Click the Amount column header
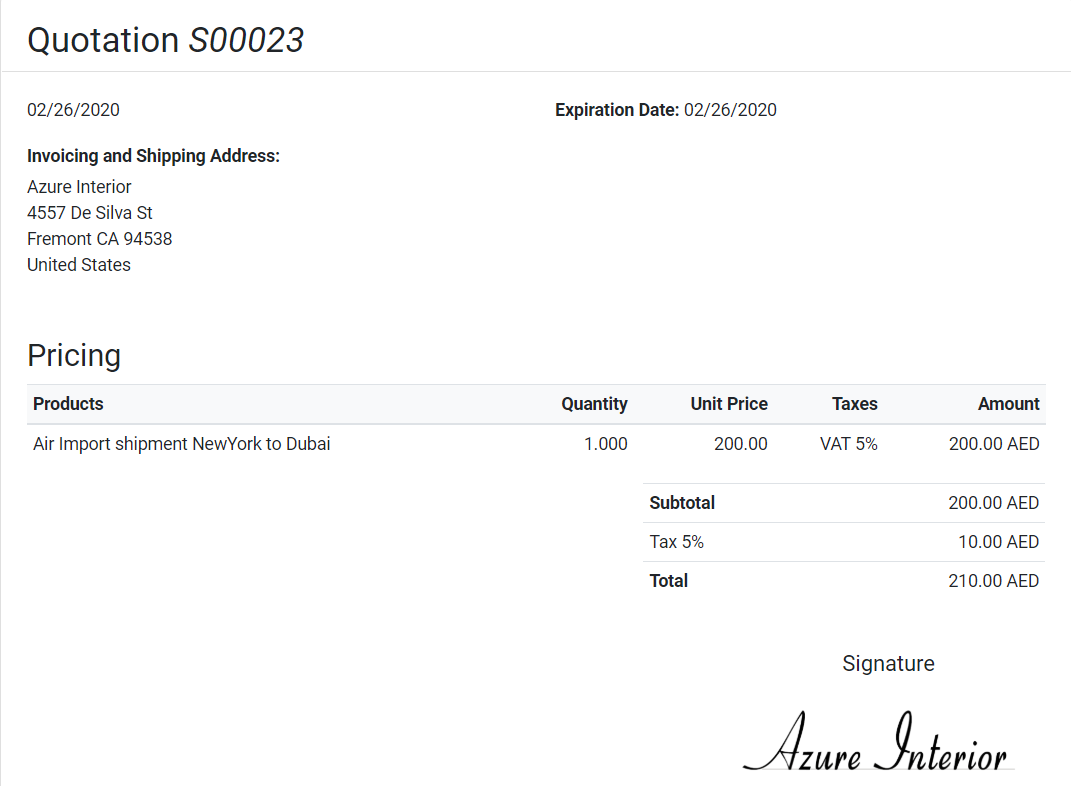 [1008, 404]
